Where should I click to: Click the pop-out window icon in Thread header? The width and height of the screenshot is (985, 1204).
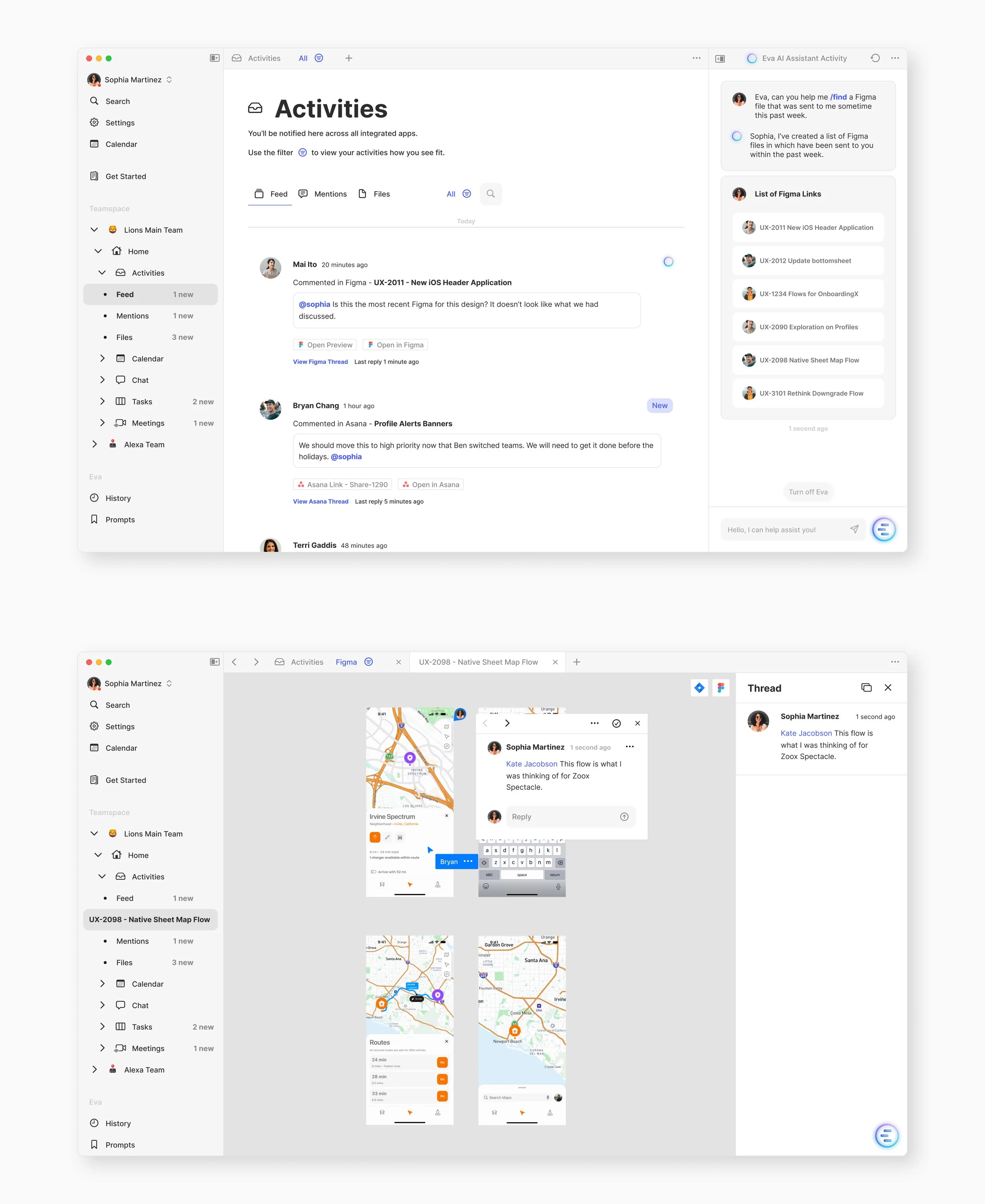pos(866,687)
